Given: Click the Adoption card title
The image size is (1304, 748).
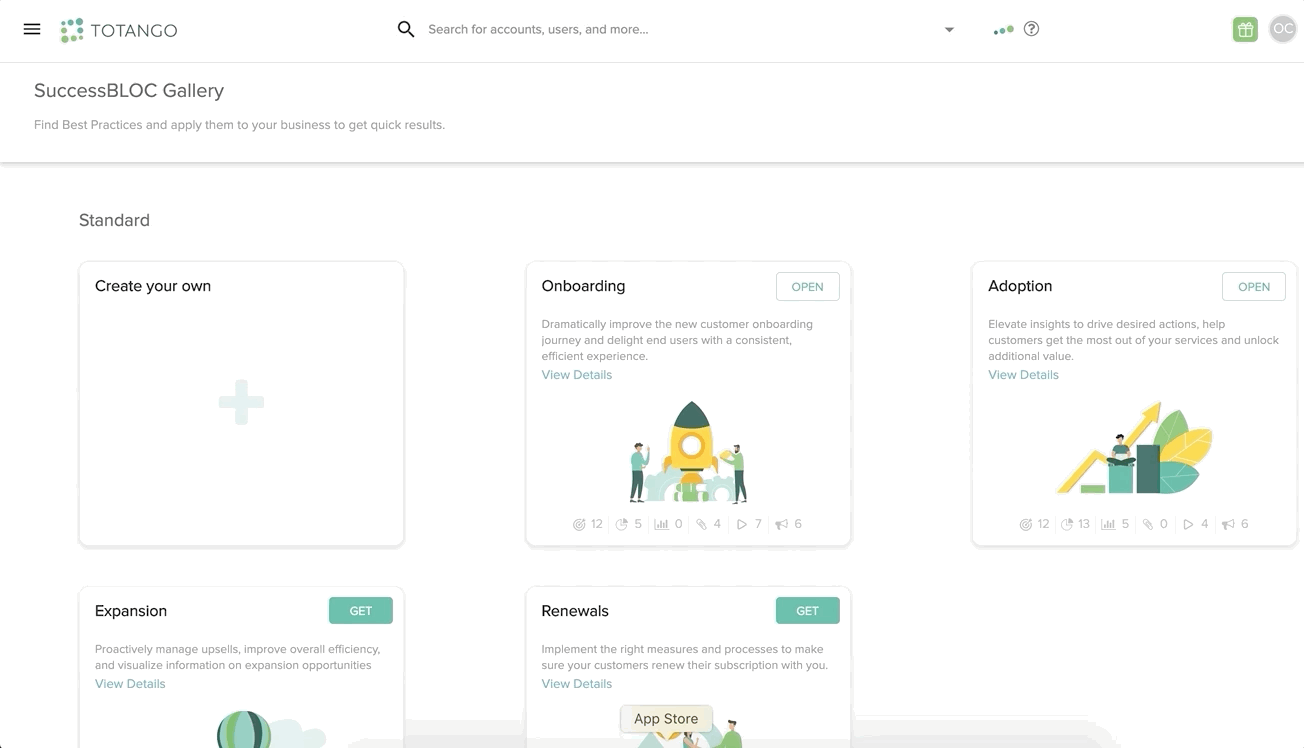Looking at the screenshot, I should click(x=1020, y=286).
